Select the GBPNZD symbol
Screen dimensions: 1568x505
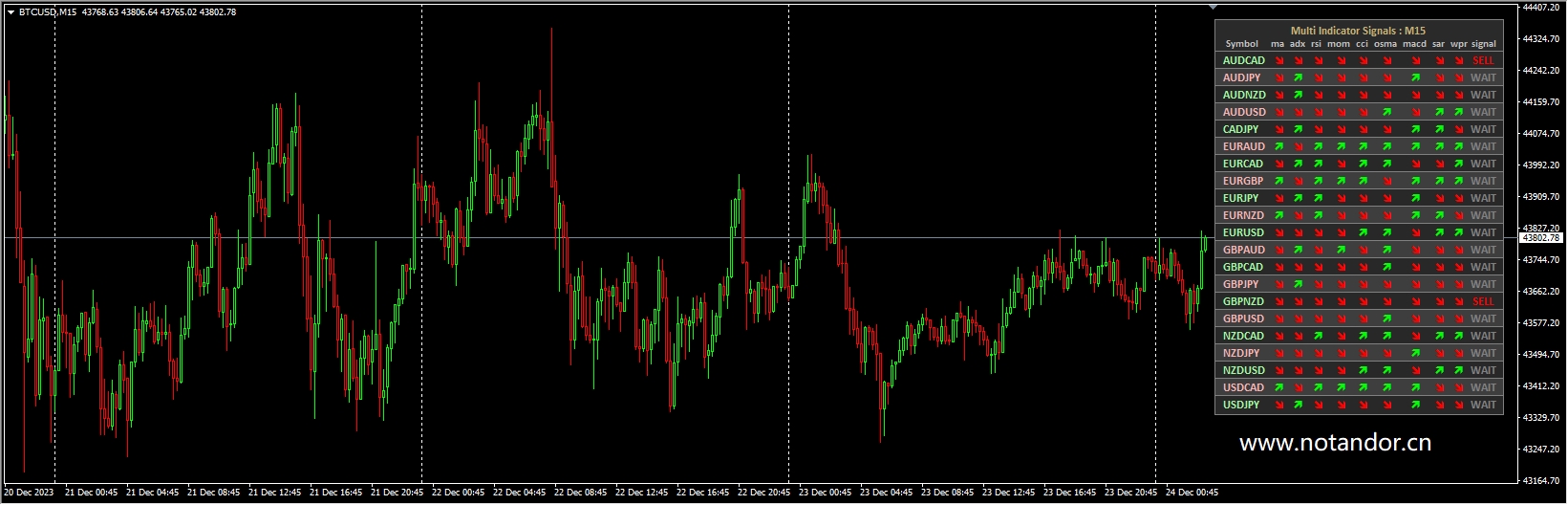[x=1243, y=301]
